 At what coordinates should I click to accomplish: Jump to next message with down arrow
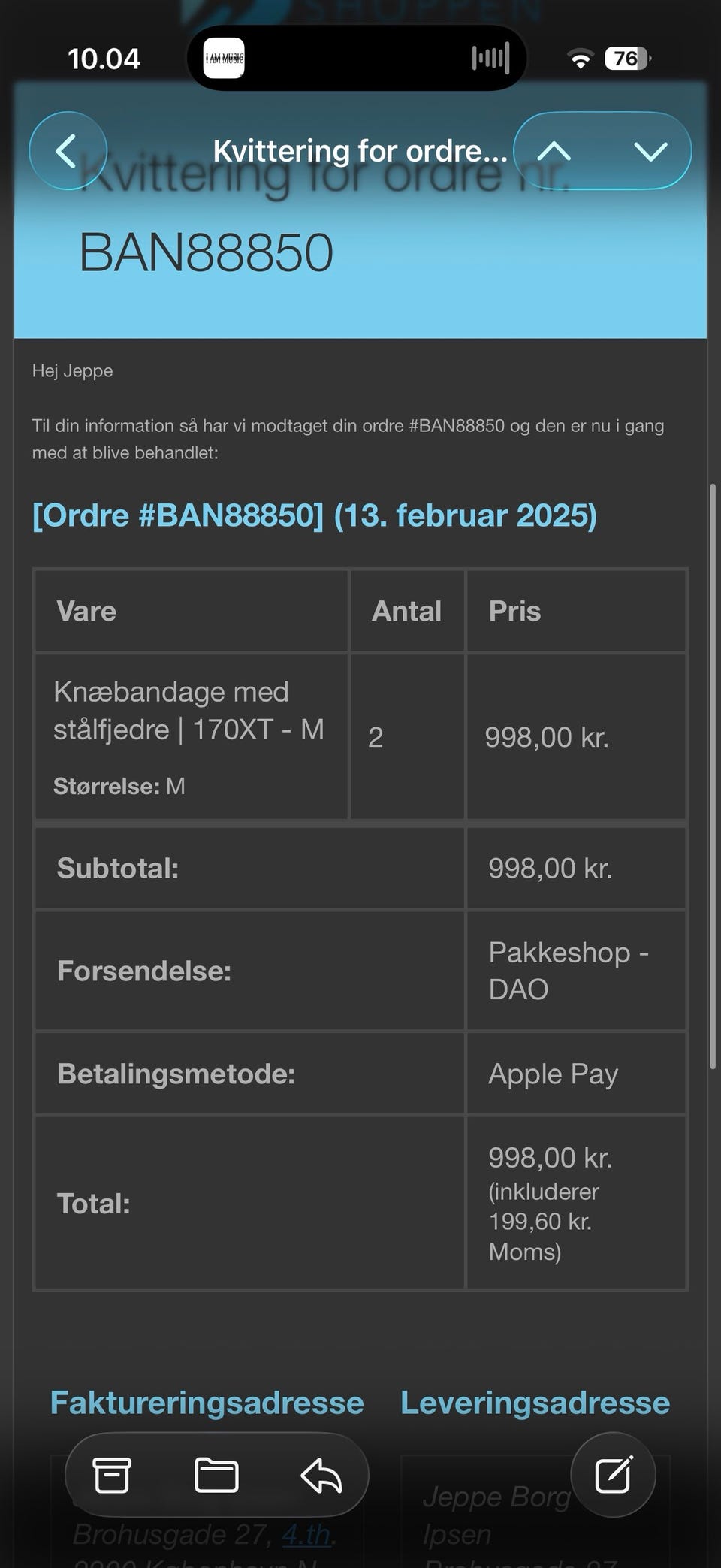pos(650,151)
